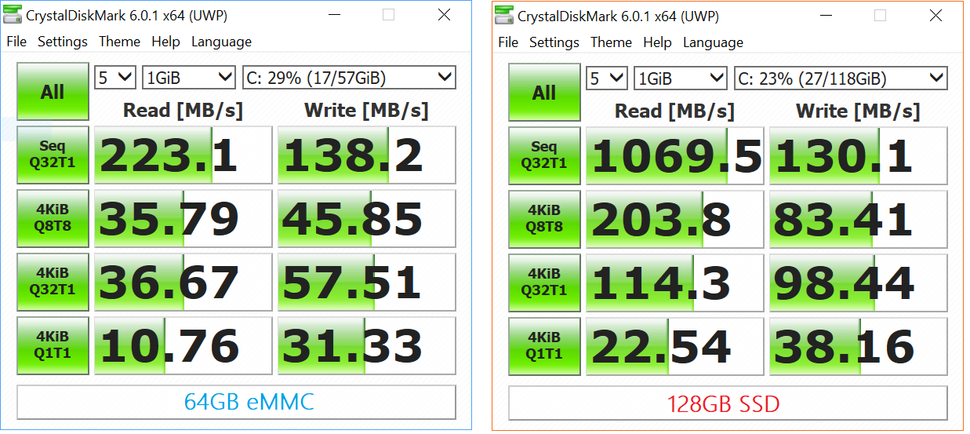Open Settings menu in eMMC window

[x=62, y=42]
